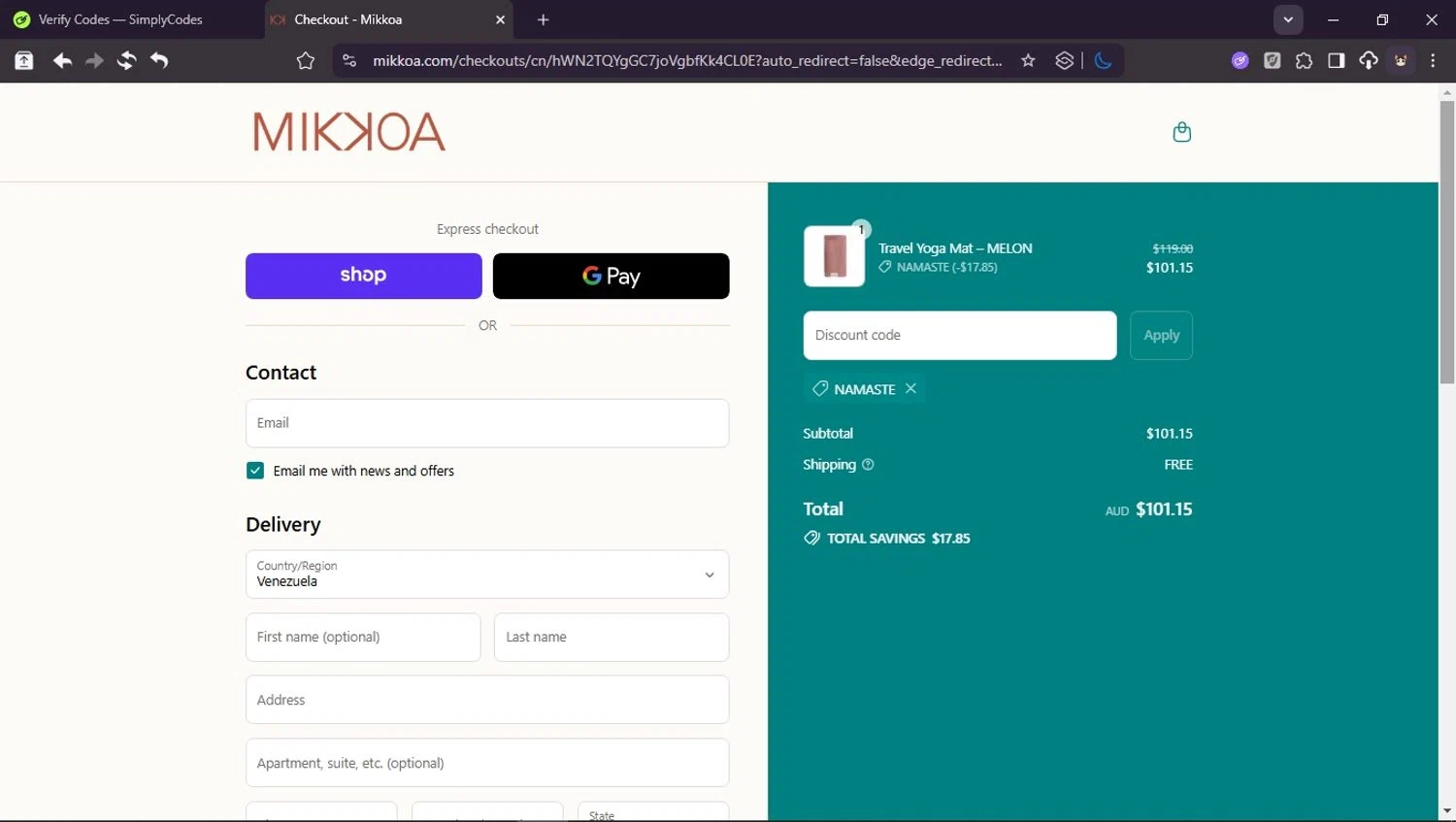1456x822 pixels.
Task: Click the scrollbar down arrow
Action: (x=1446, y=811)
